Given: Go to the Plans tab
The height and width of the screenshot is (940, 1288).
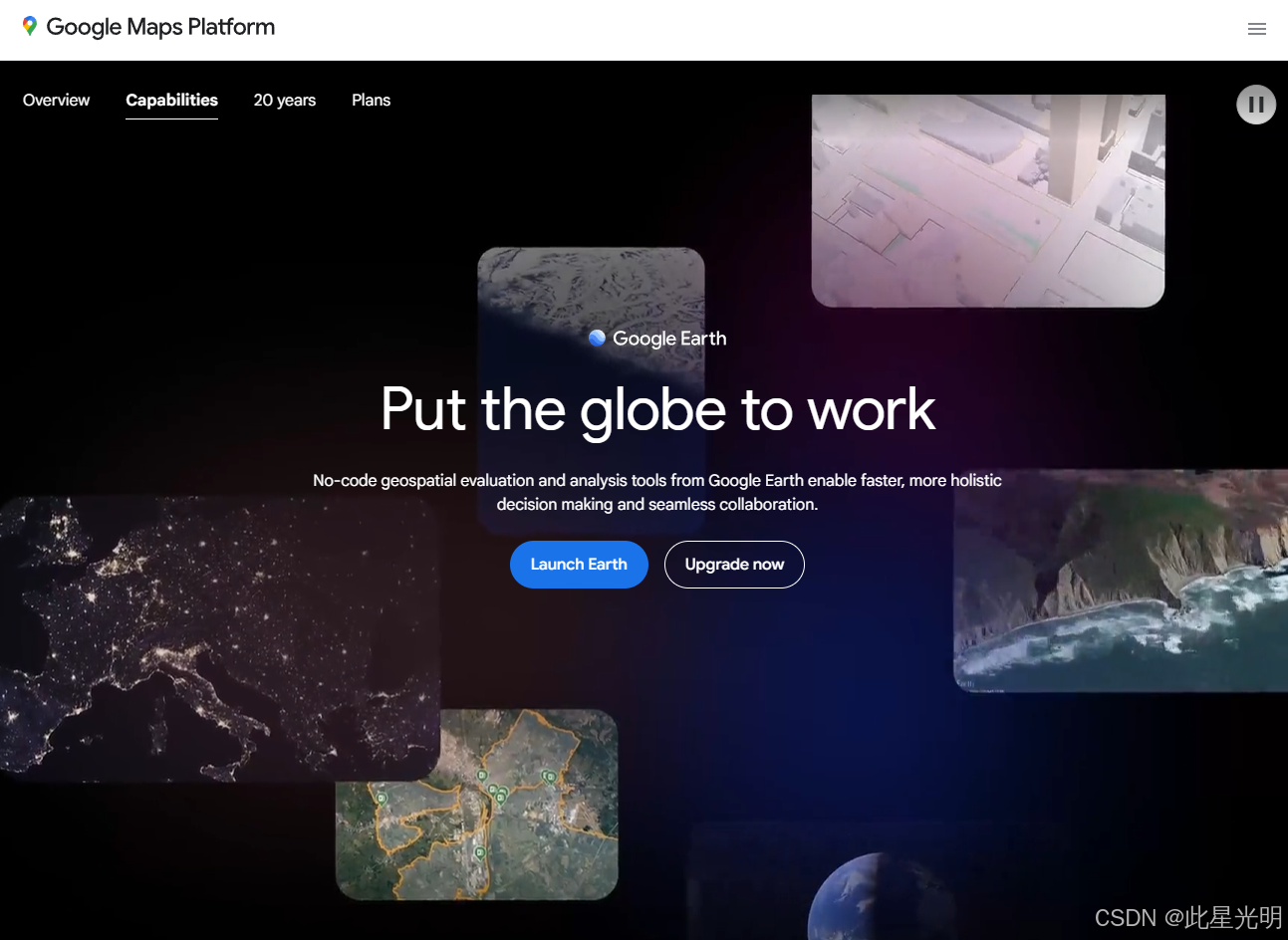Looking at the screenshot, I should point(371,100).
